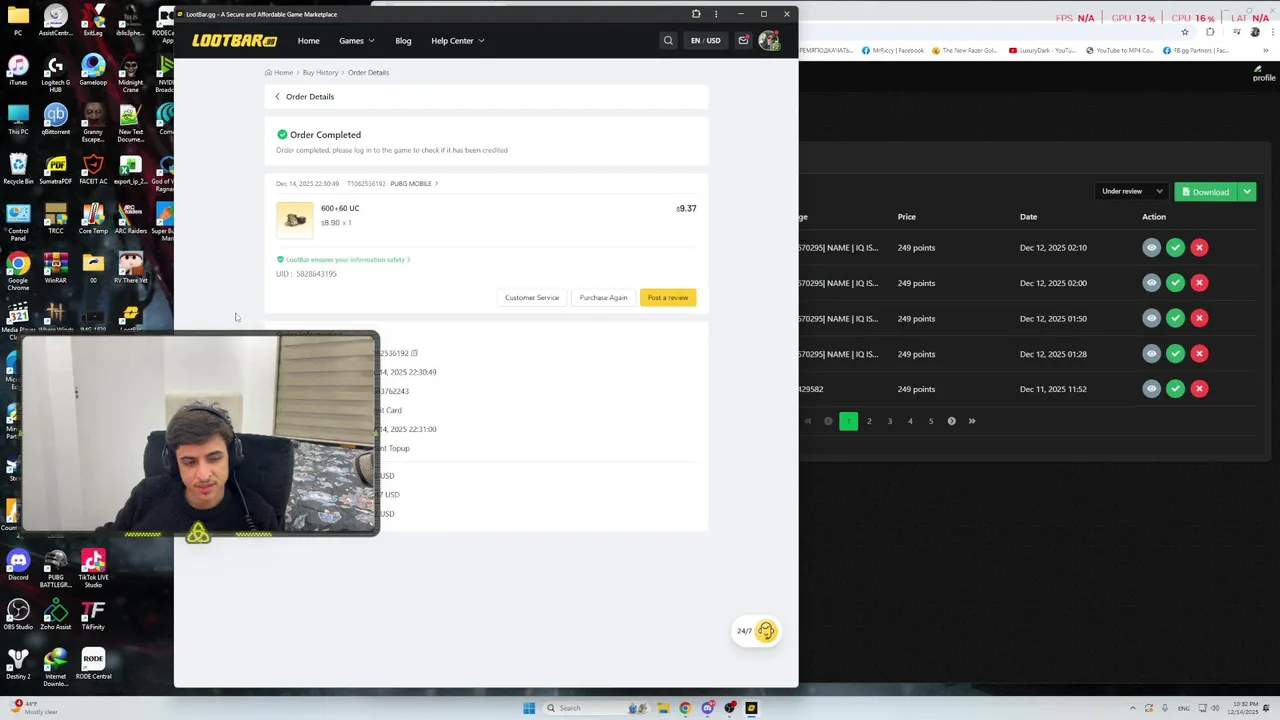The width and height of the screenshot is (1280, 720).
Task: Open OBS Studio desktop shortcut
Action: pyautogui.click(x=18, y=615)
